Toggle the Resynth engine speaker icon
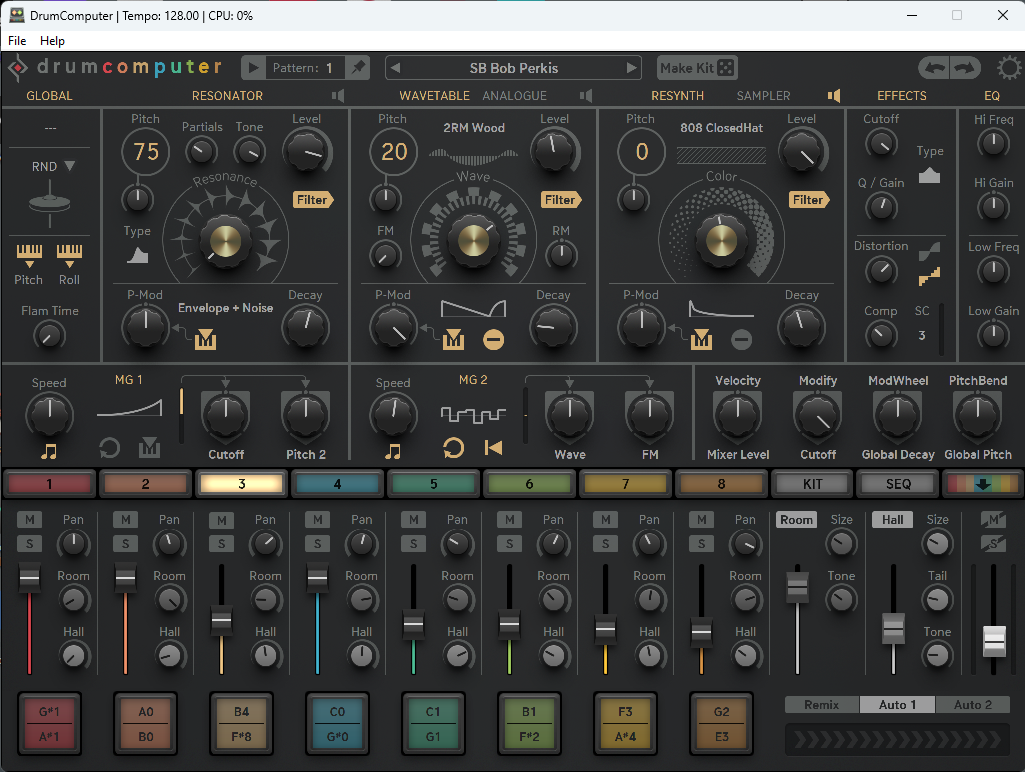The image size is (1025, 772). pyautogui.click(x=833, y=96)
